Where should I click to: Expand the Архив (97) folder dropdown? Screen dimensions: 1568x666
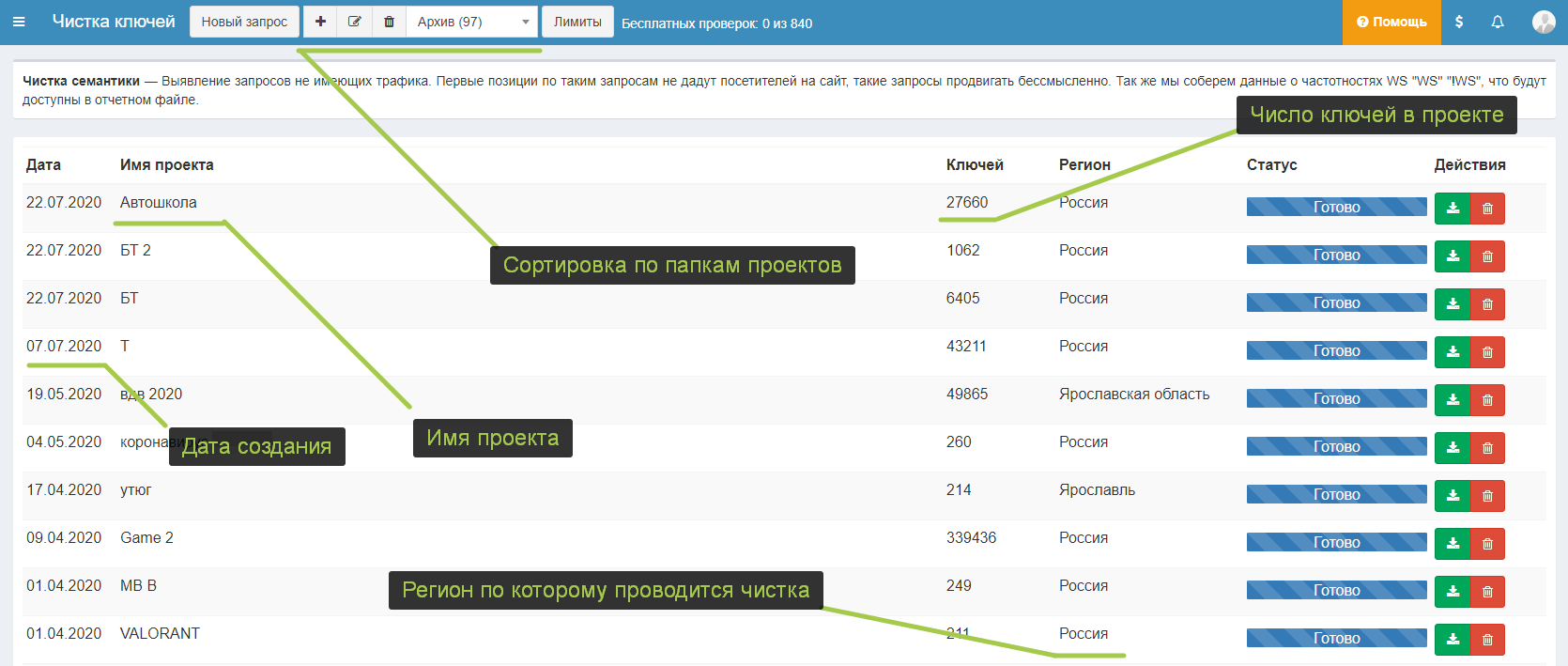pyautogui.click(x=472, y=22)
